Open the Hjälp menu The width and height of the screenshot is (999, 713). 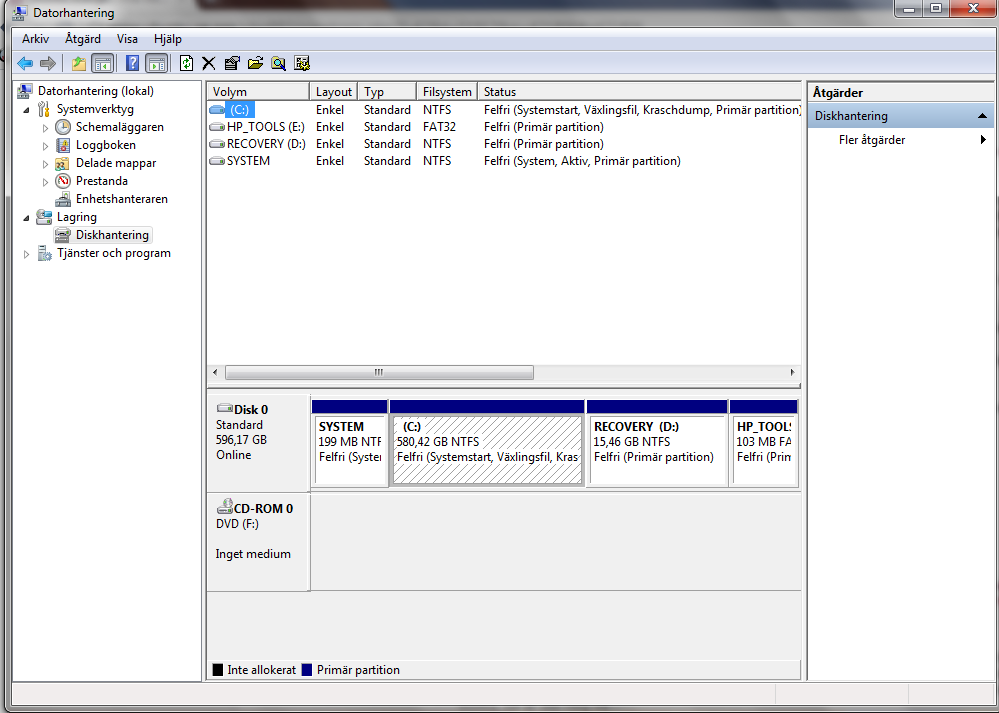point(168,39)
